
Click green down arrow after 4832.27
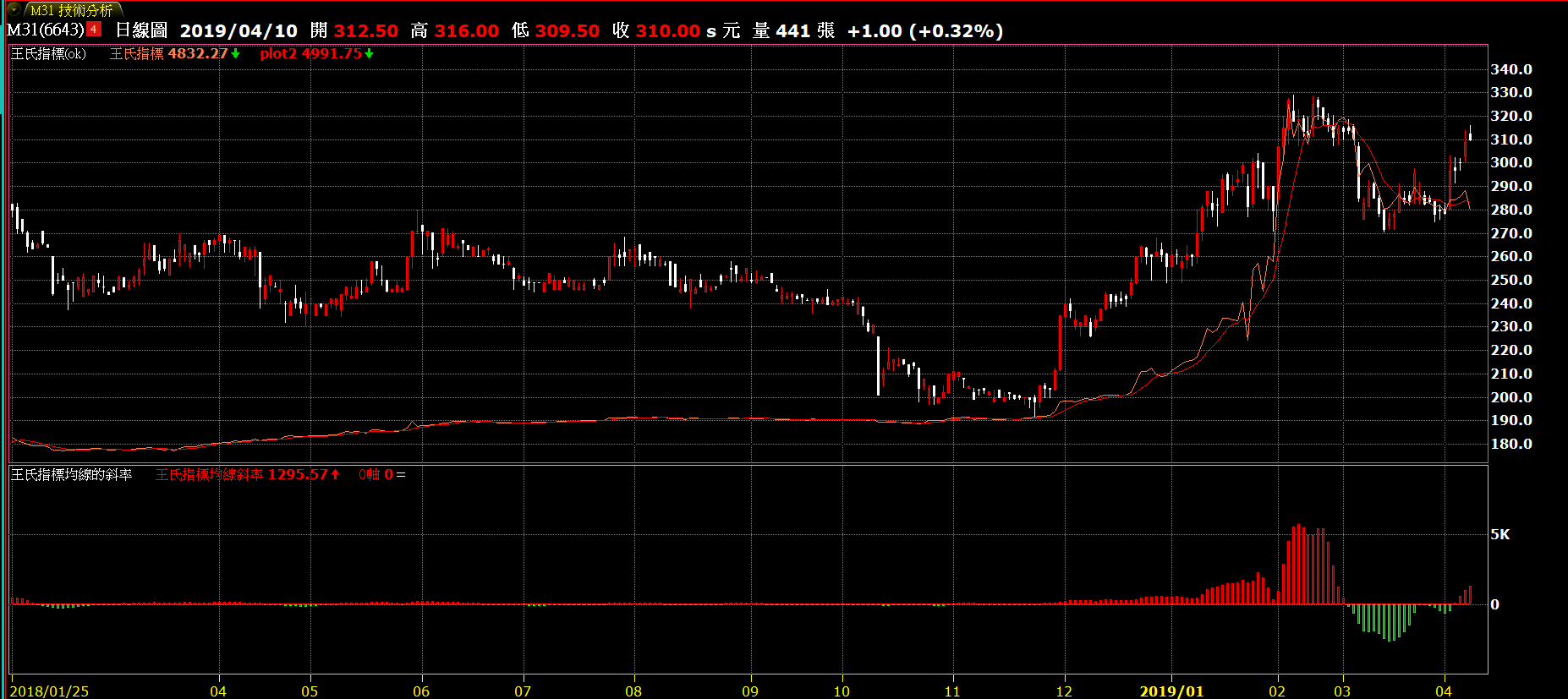point(236,54)
